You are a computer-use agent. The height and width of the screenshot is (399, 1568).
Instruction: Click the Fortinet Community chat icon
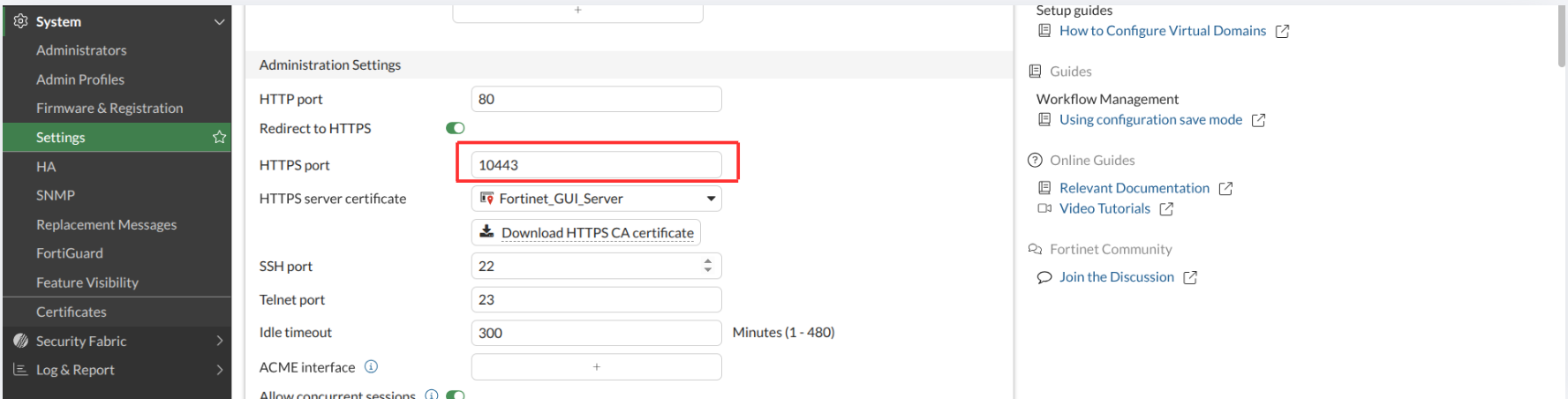click(x=1036, y=249)
